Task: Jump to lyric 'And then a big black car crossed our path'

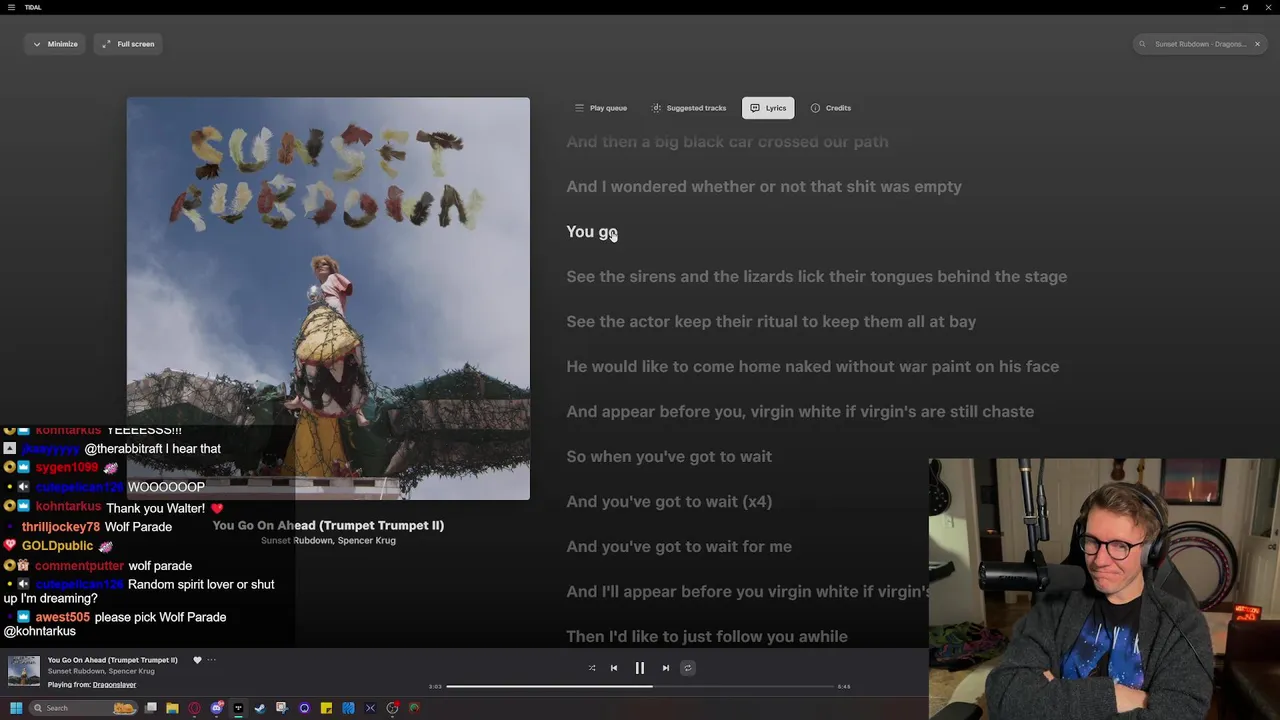Action: [727, 142]
